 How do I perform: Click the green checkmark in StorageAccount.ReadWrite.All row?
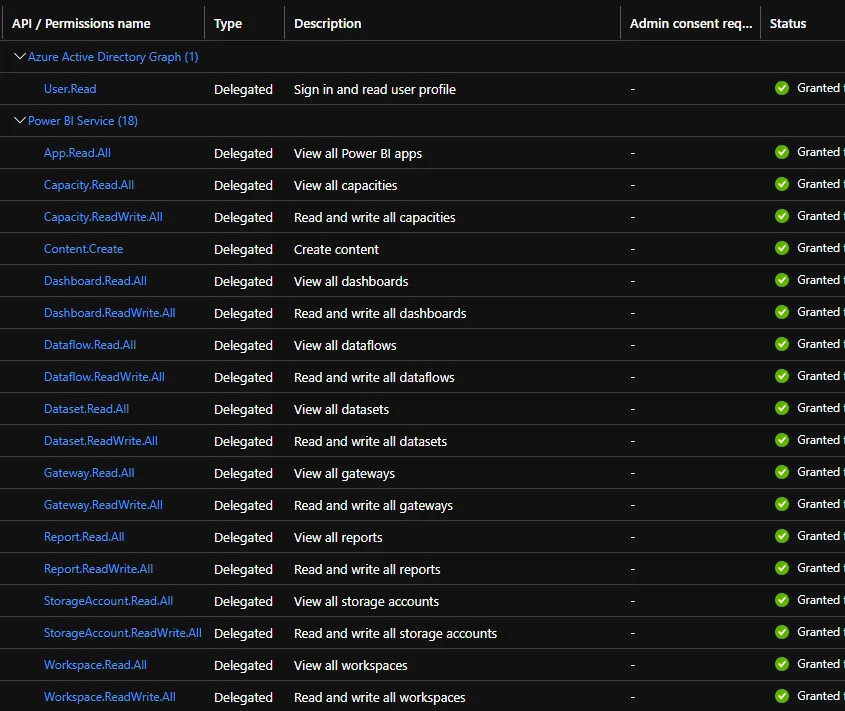(782, 632)
